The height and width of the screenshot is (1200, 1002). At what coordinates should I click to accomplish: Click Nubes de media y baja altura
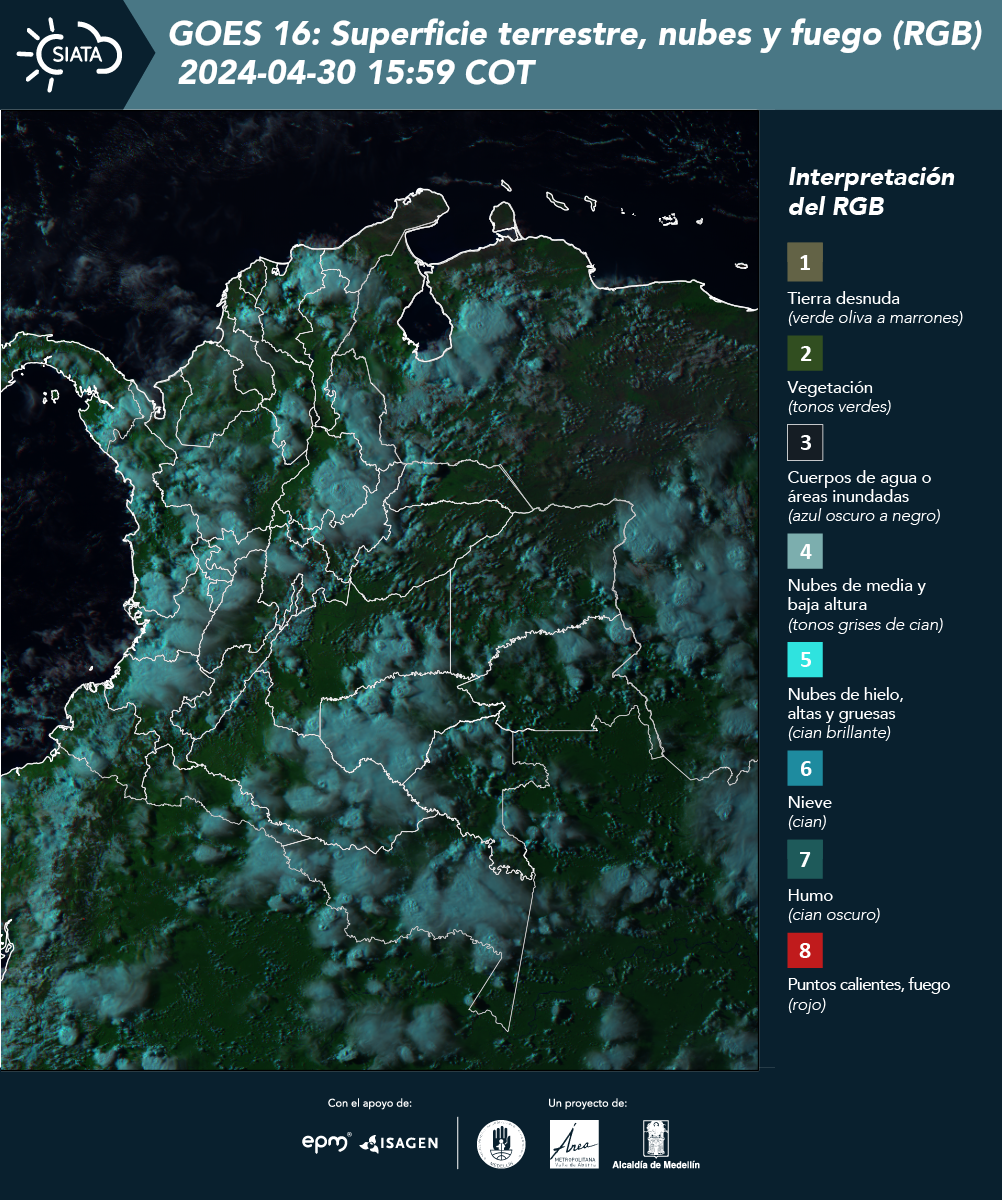[857, 595]
